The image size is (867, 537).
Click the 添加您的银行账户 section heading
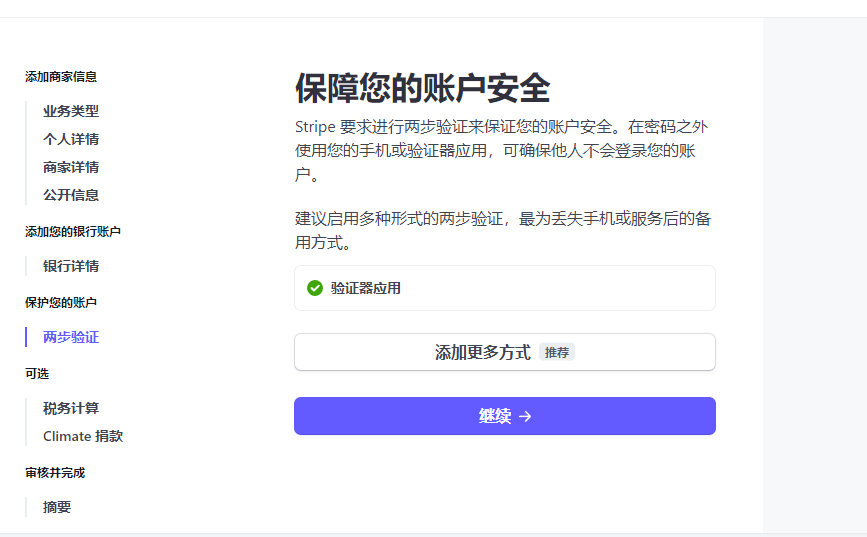pyautogui.click(x=73, y=232)
